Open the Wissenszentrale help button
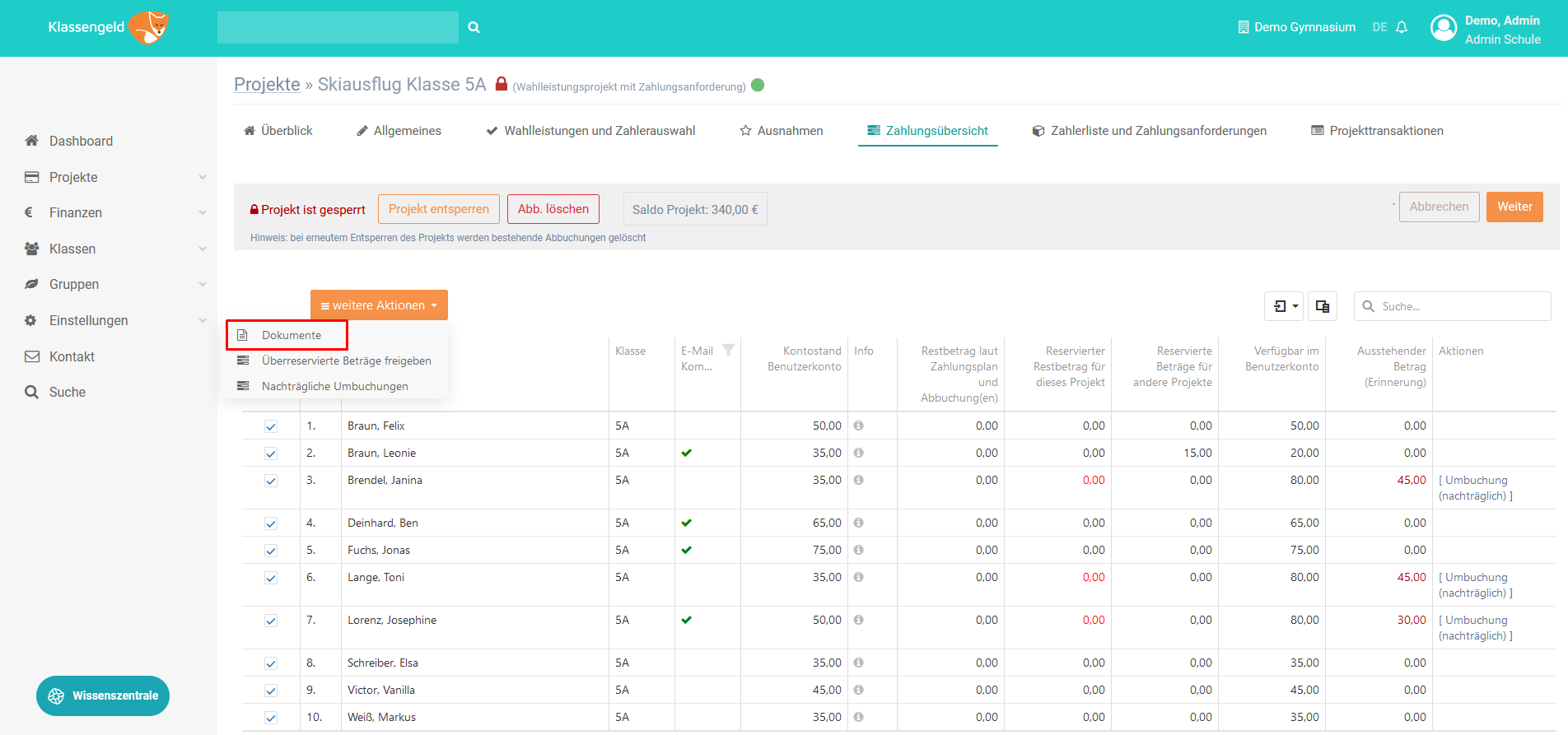This screenshot has height=735, width=1568. [x=103, y=695]
